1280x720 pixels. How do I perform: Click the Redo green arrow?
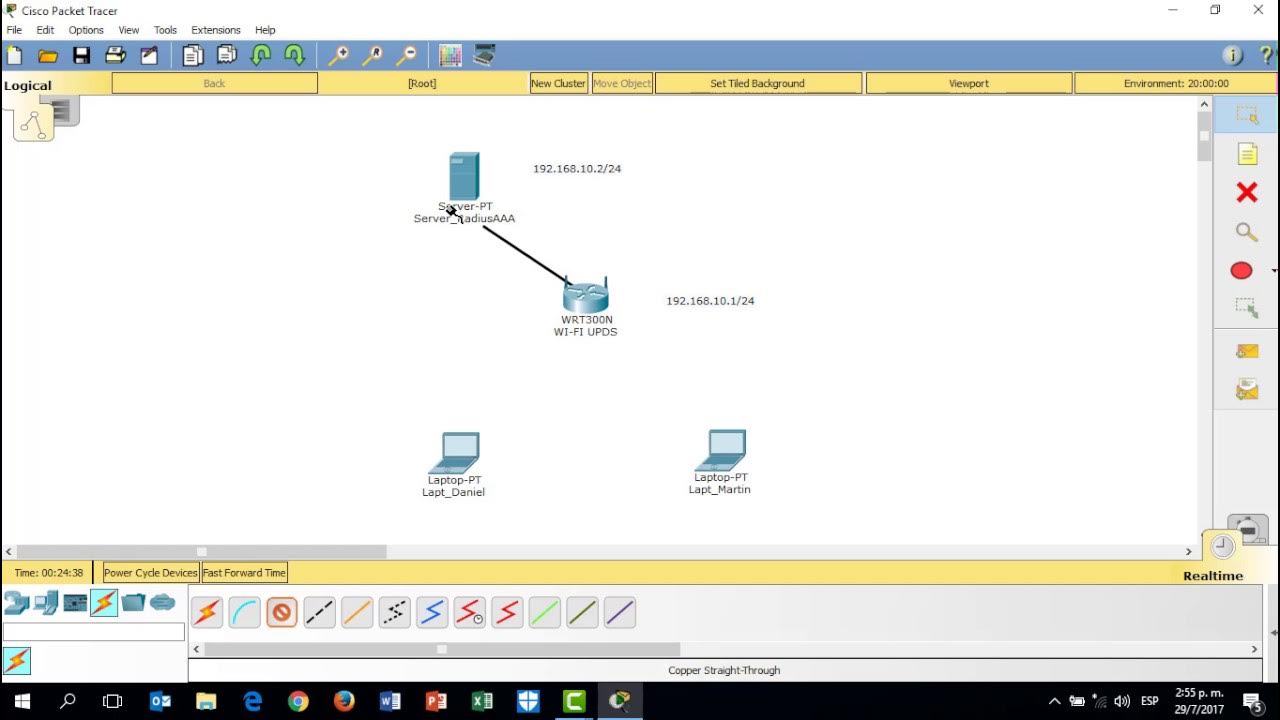tap(294, 56)
